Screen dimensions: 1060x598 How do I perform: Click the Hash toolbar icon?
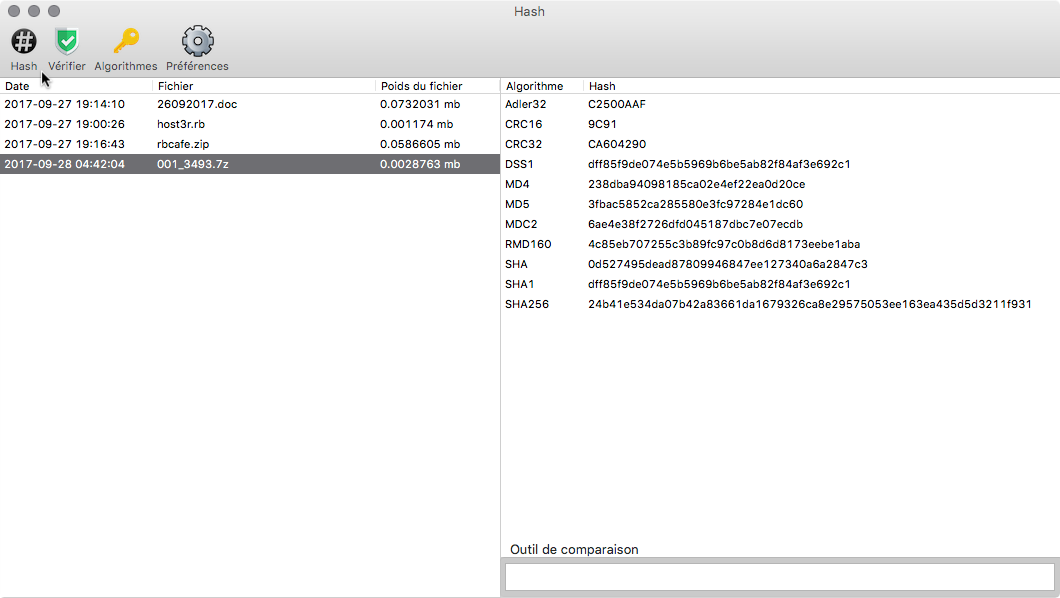(x=24, y=42)
